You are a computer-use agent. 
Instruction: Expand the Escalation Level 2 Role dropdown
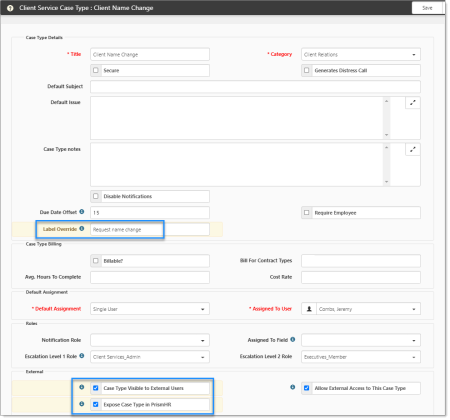pos(361,357)
